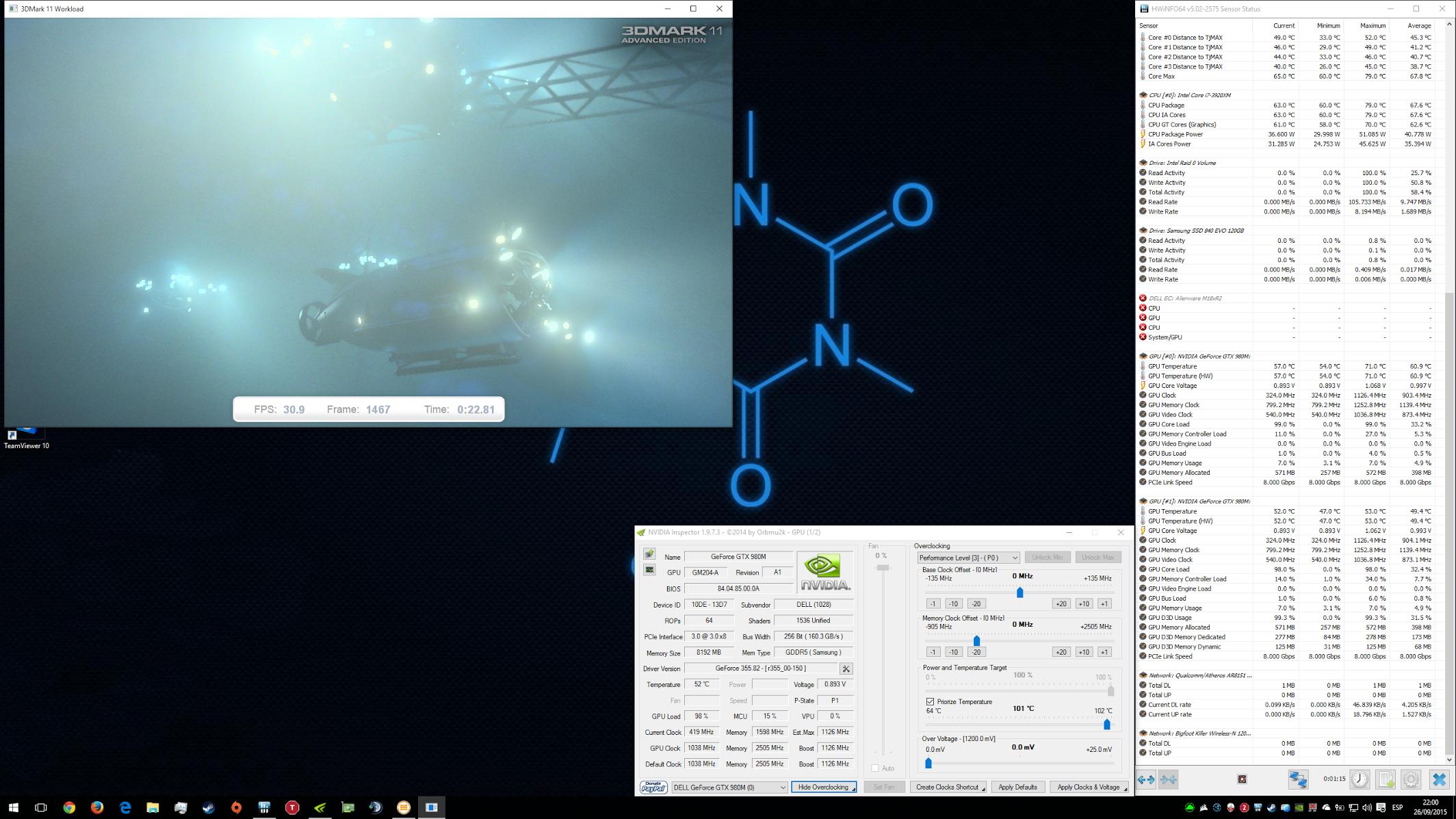Click HWiNFO Minimum column header

pos(1321,26)
